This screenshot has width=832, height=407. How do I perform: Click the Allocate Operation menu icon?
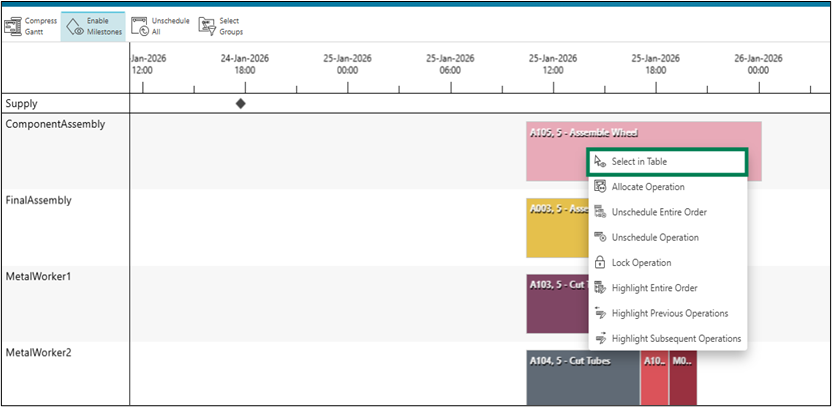click(x=600, y=187)
